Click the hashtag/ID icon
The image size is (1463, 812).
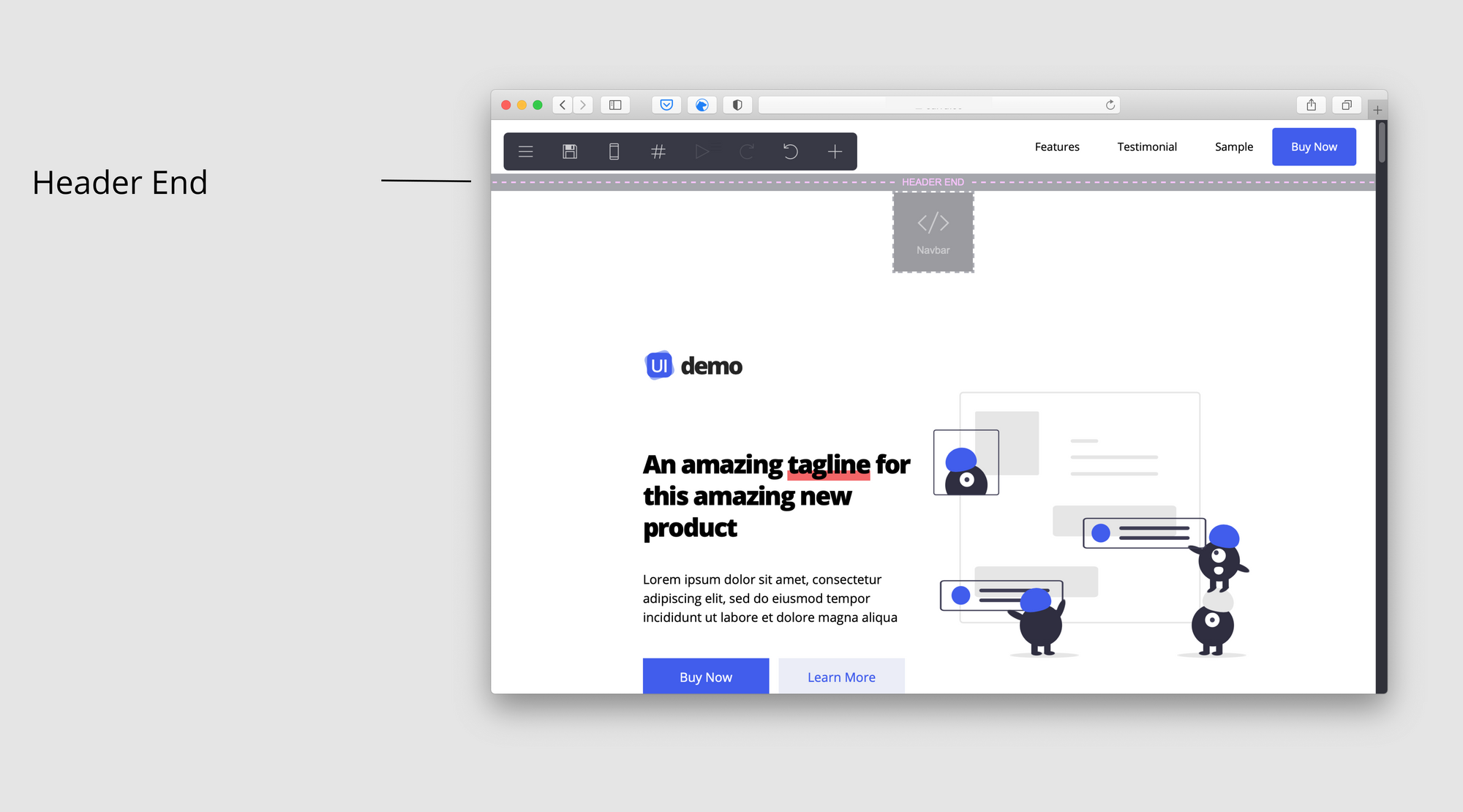pos(657,151)
